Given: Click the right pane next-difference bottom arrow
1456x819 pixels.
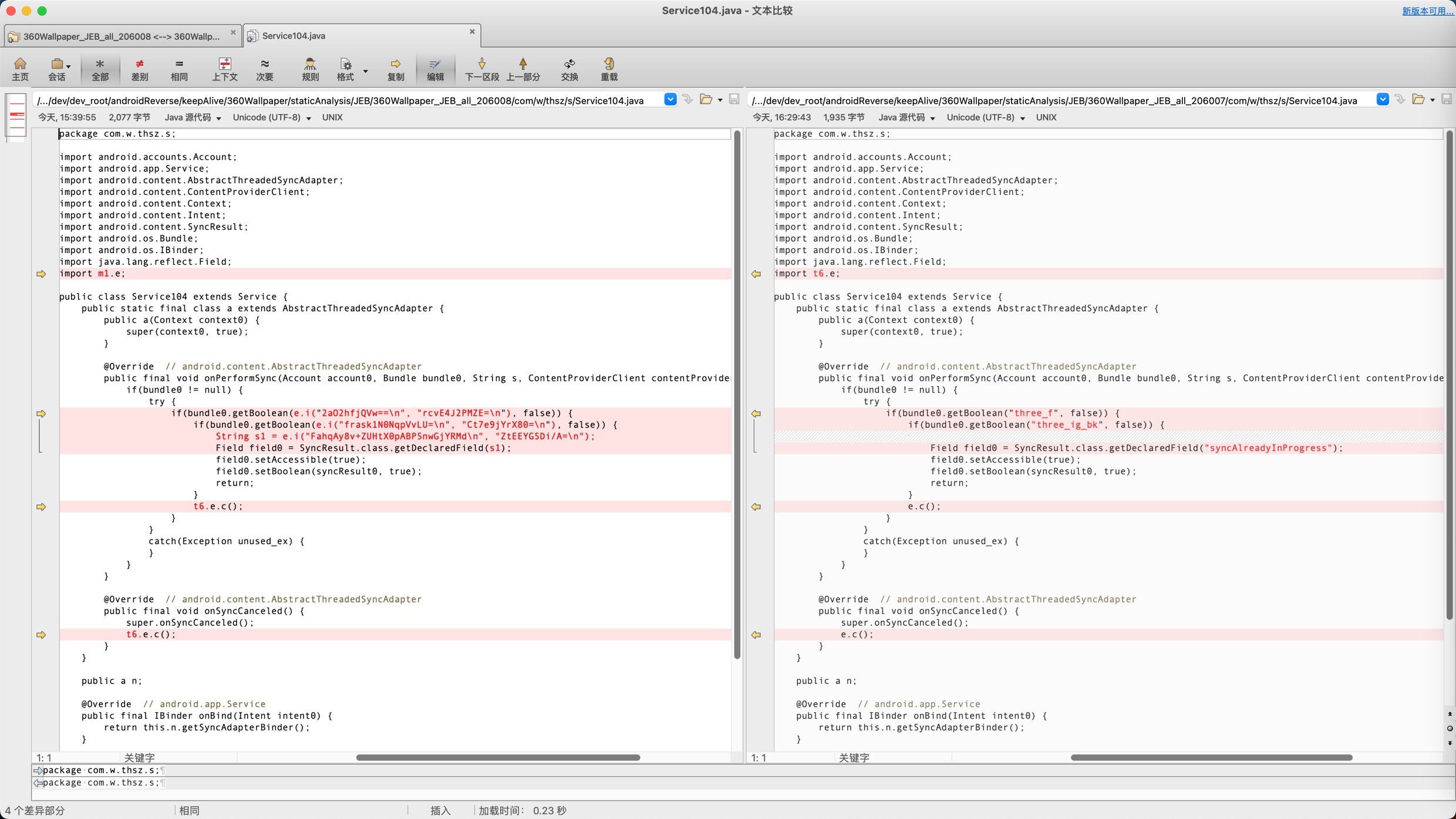Looking at the screenshot, I should [x=1450, y=743].
